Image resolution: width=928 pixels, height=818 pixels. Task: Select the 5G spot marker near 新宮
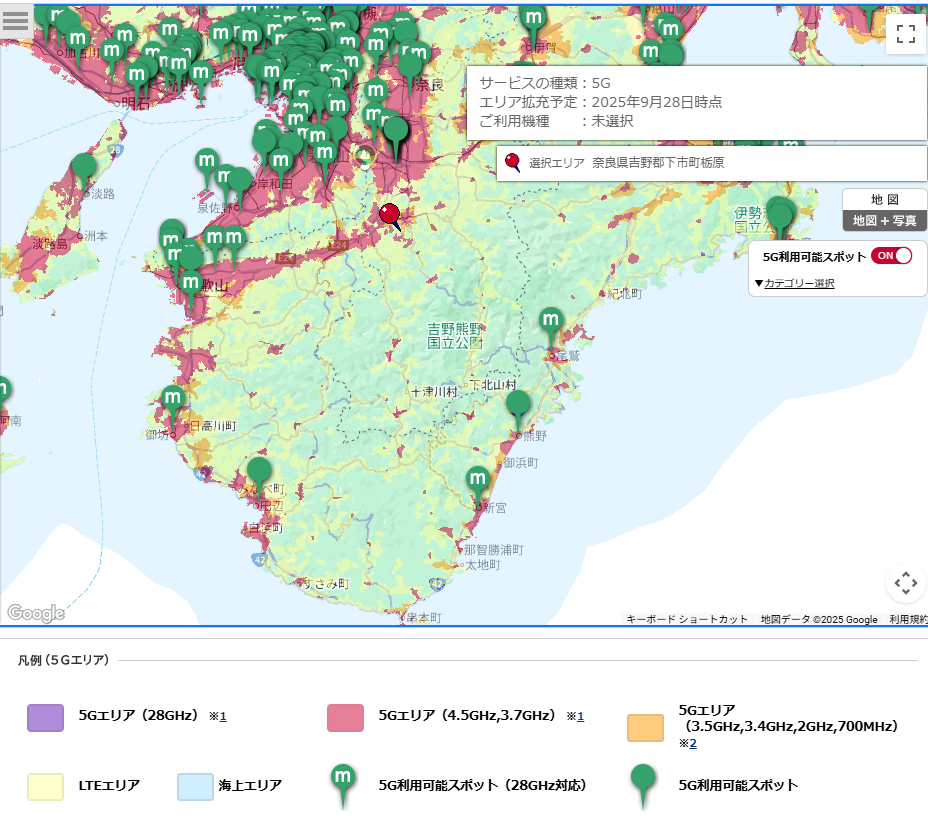coord(478,480)
